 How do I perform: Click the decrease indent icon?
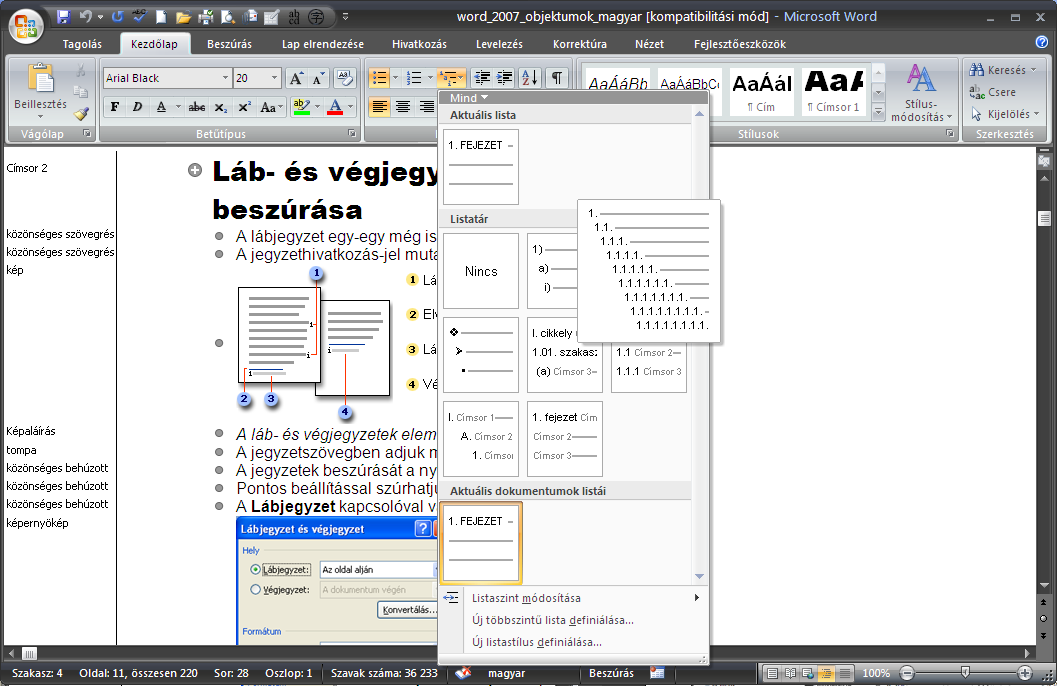481,77
